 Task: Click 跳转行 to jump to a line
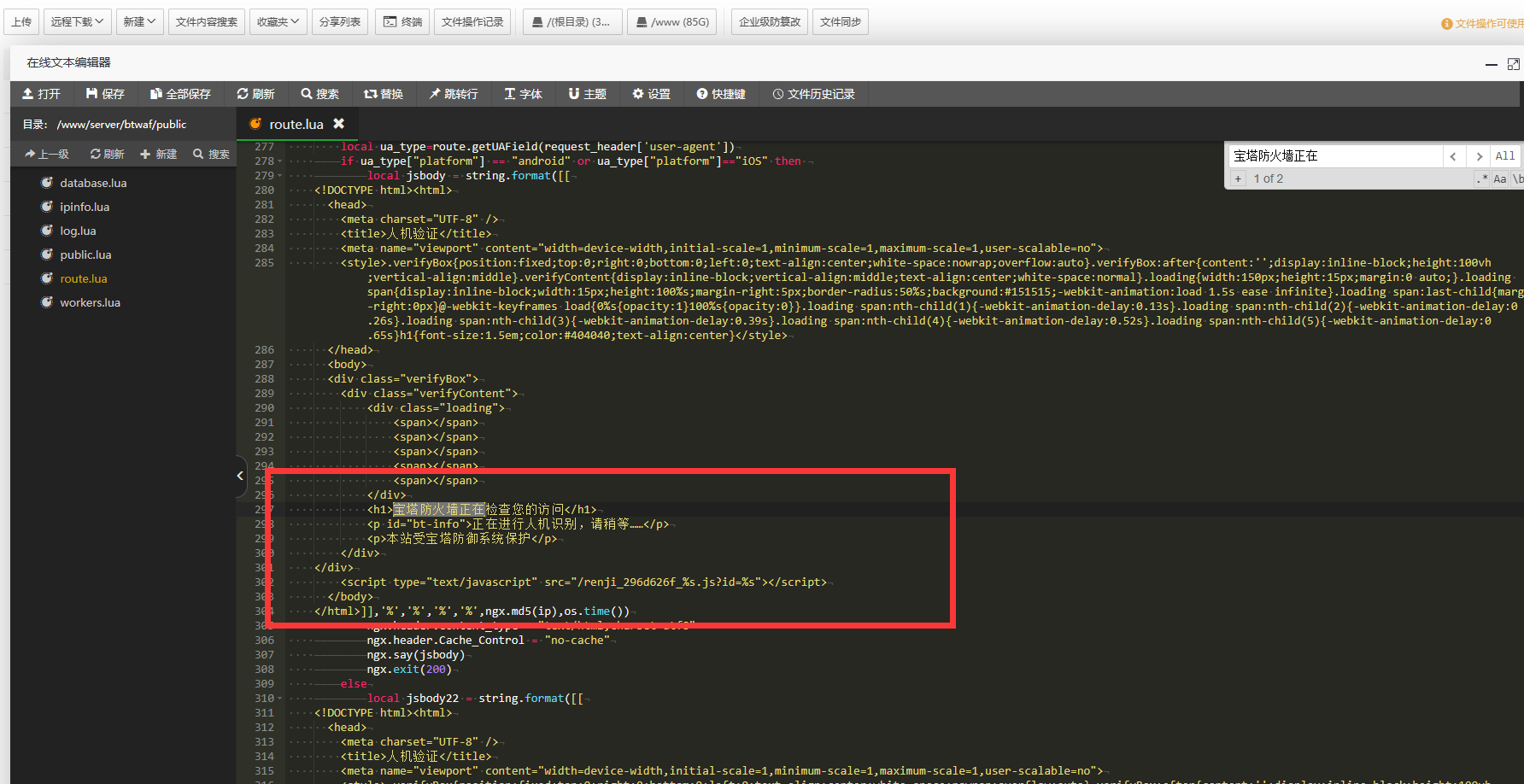[x=454, y=94]
